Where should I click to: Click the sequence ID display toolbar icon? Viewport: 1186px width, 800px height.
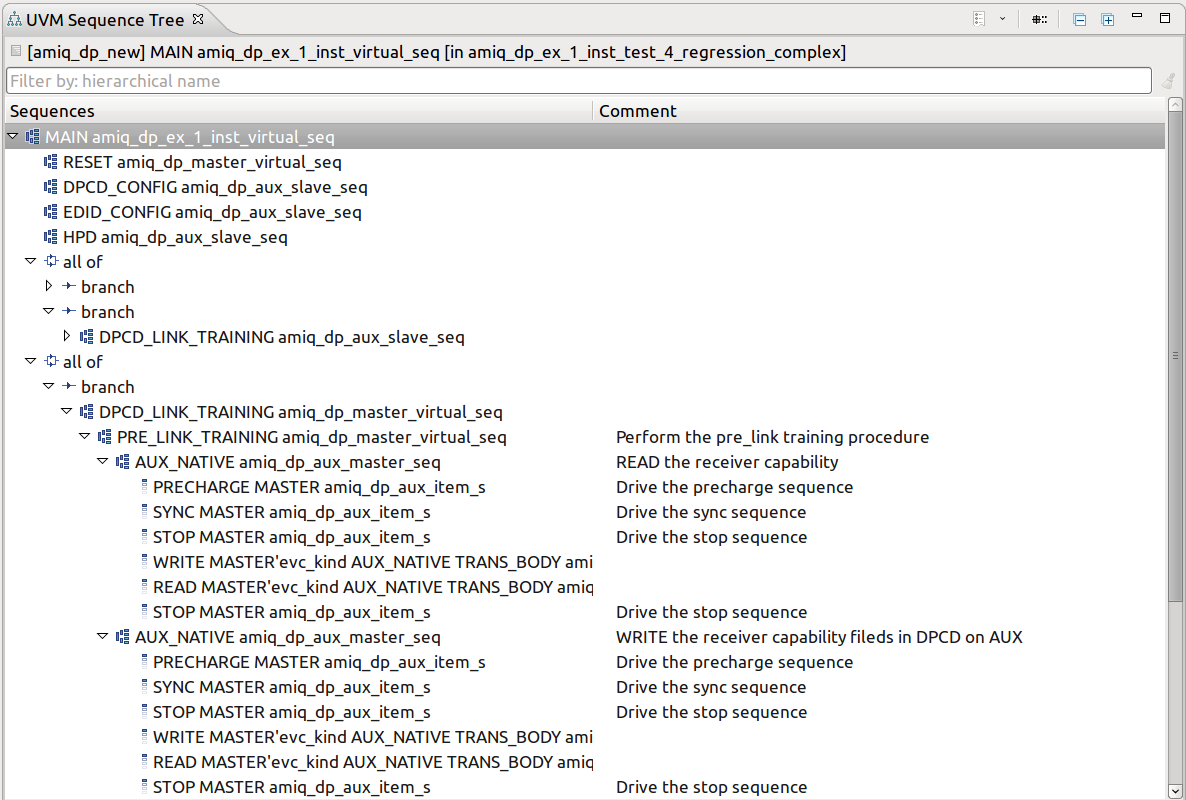point(1039,19)
